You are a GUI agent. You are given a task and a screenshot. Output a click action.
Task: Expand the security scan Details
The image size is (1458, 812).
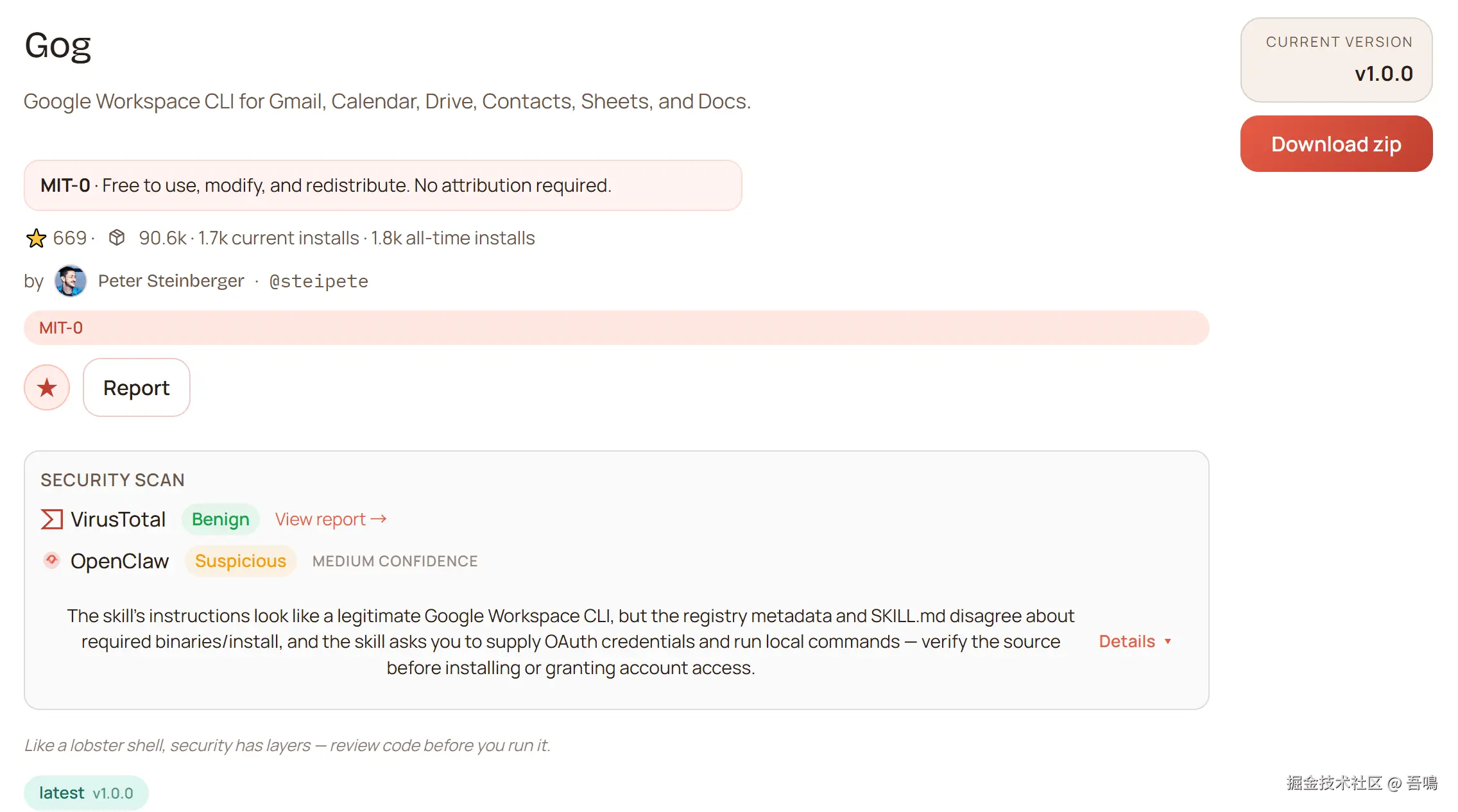[1127, 641]
